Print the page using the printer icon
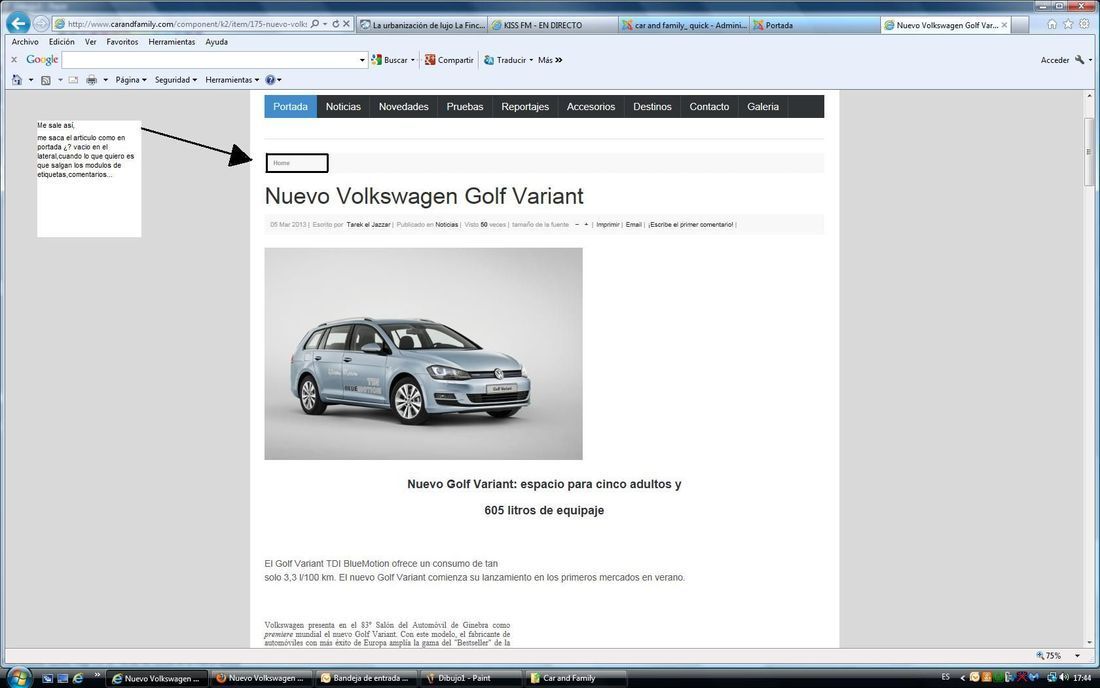This screenshot has height=688, width=1100. [x=91, y=80]
